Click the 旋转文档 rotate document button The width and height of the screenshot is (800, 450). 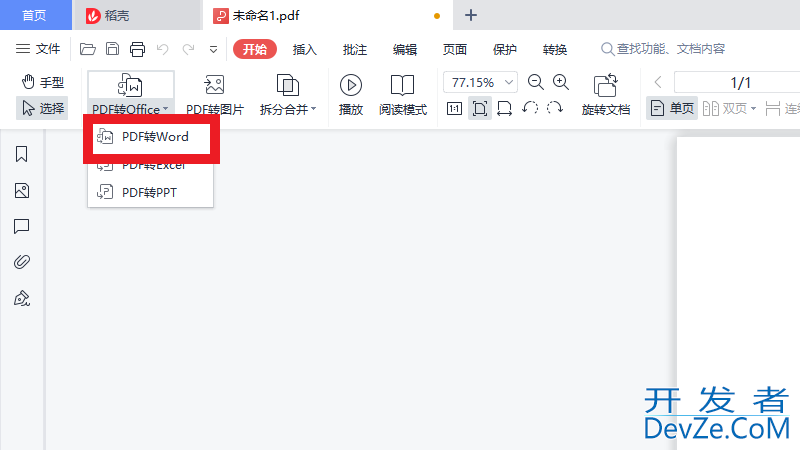pos(606,95)
